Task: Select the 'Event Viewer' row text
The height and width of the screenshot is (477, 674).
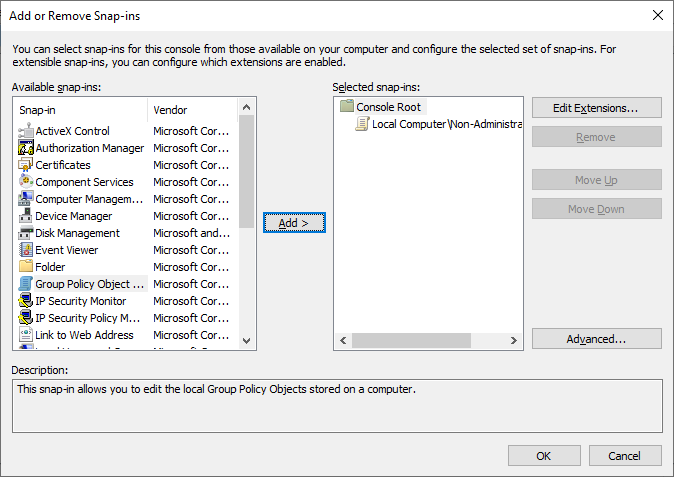Action: click(x=67, y=250)
